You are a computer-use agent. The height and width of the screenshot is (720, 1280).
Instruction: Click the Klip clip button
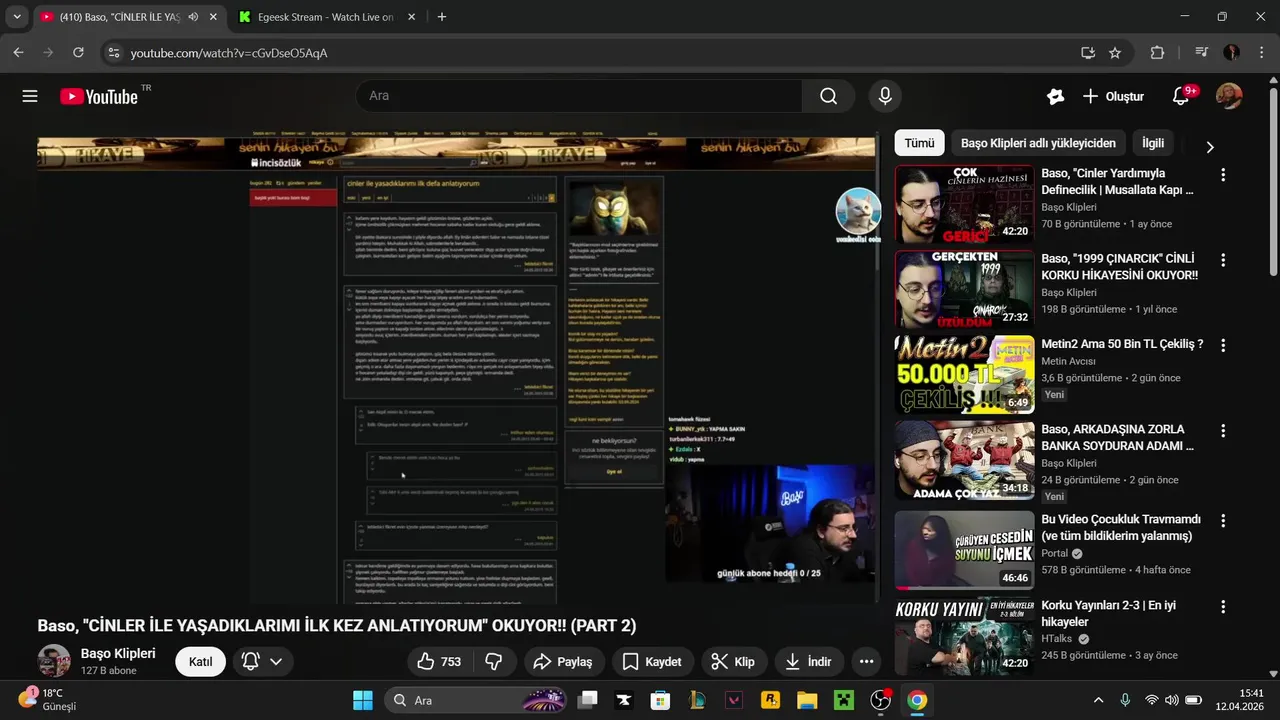point(732,661)
